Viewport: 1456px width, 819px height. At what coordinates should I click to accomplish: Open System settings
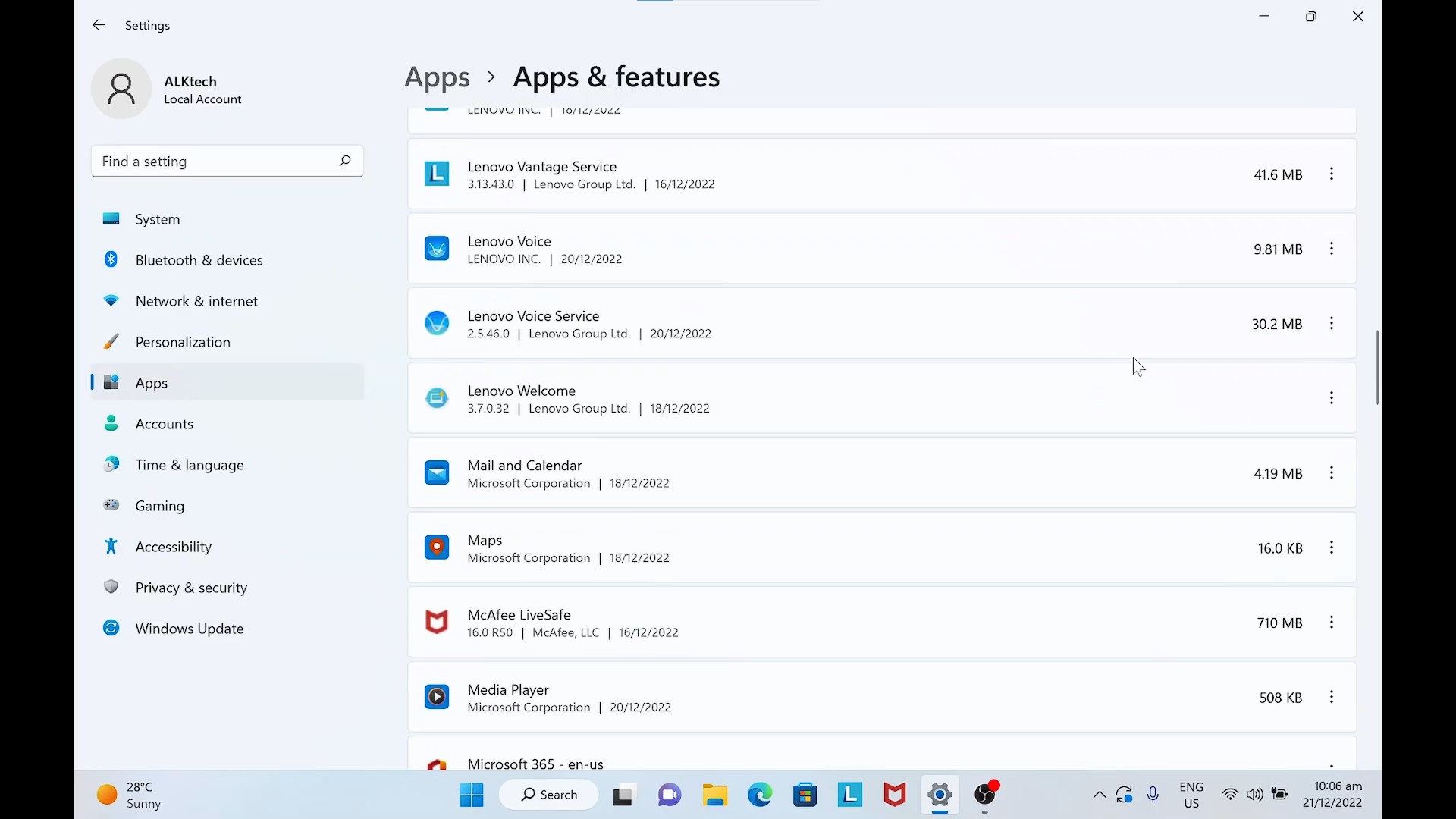(x=227, y=219)
